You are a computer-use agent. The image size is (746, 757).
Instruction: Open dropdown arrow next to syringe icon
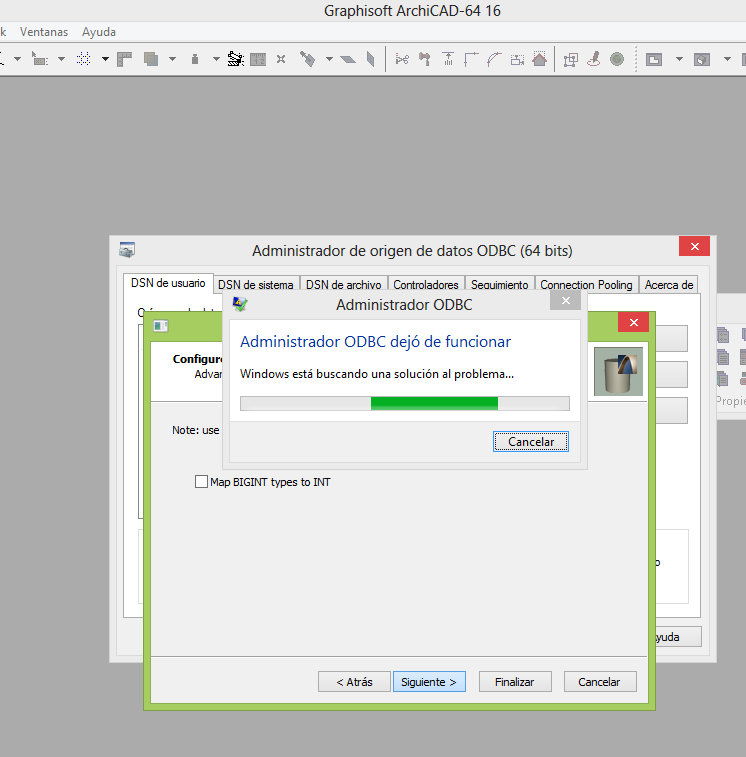coord(329,59)
